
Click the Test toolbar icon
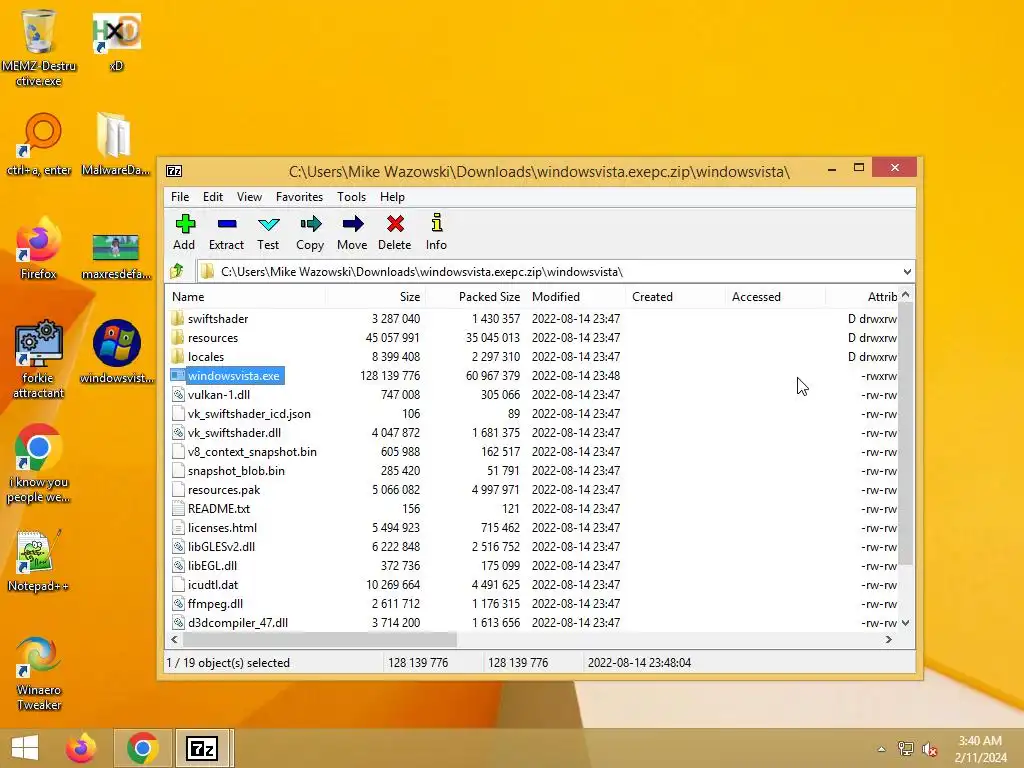point(268,224)
